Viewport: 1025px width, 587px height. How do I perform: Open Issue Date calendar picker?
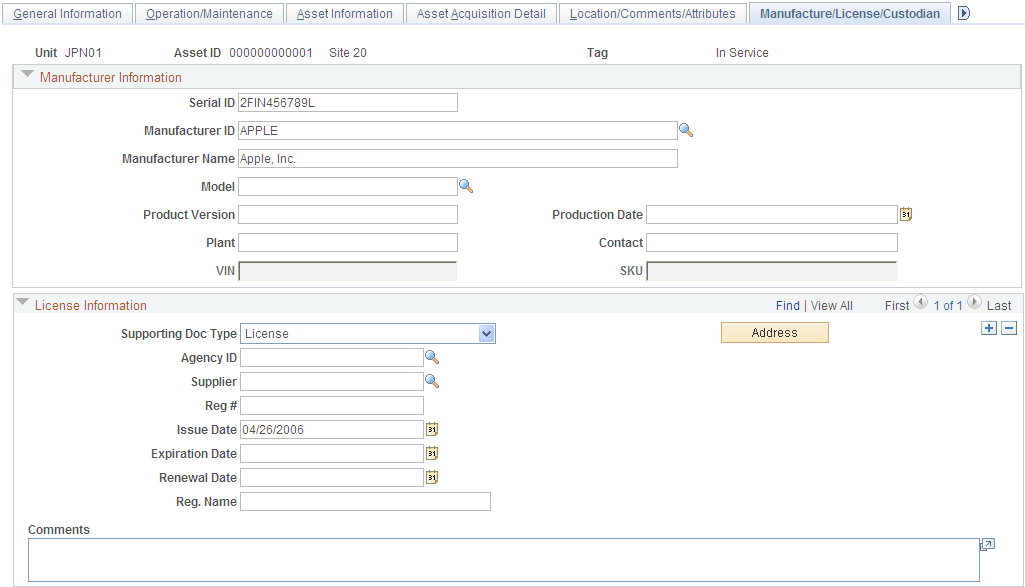pyautogui.click(x=432, y=429)
